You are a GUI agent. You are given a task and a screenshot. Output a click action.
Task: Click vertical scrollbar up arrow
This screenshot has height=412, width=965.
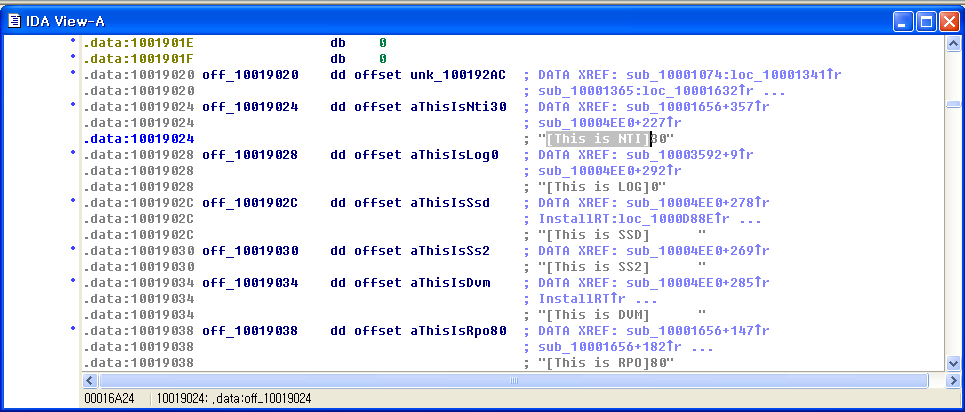953,44
